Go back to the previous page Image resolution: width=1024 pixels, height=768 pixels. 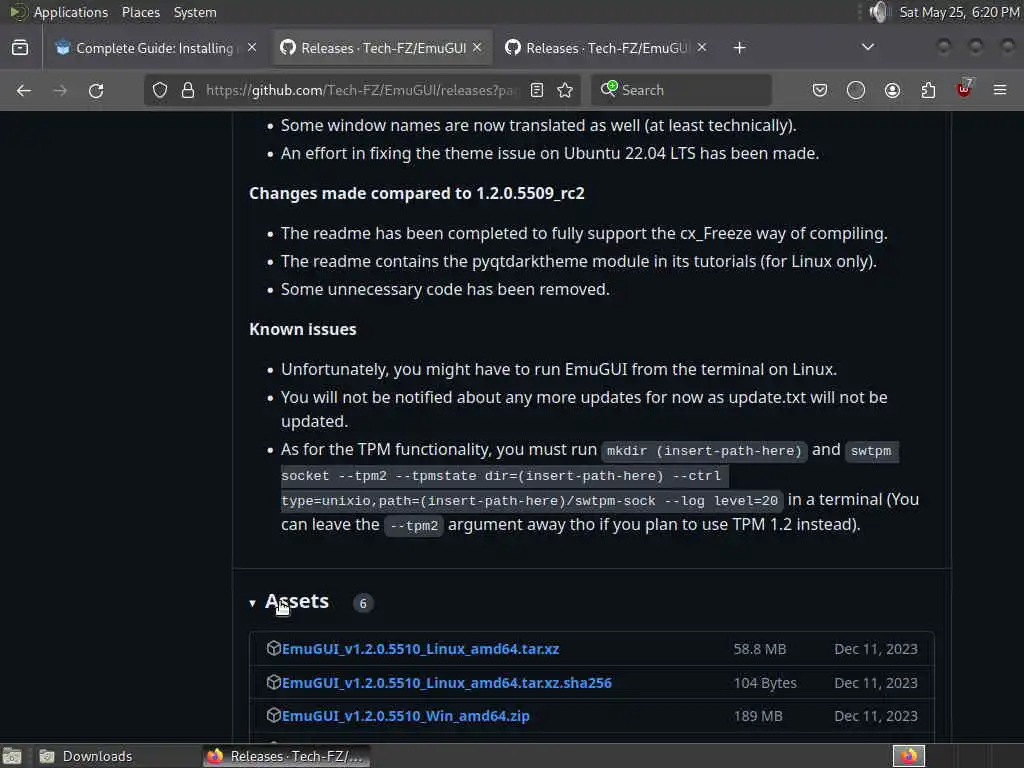pos(24,90)
